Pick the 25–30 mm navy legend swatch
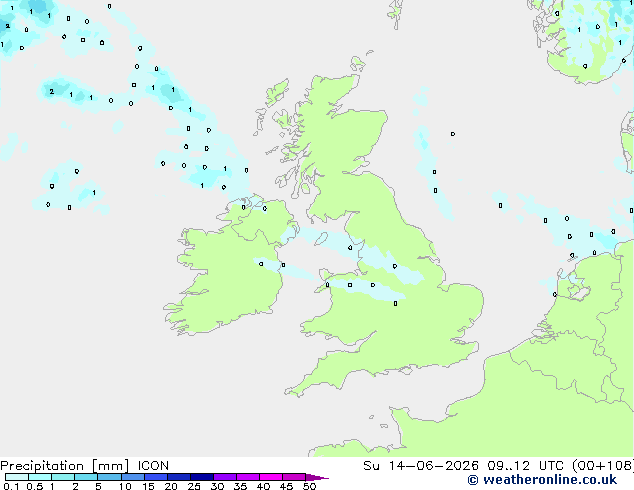This screenshot has width=634, height=490. (201, 477)
